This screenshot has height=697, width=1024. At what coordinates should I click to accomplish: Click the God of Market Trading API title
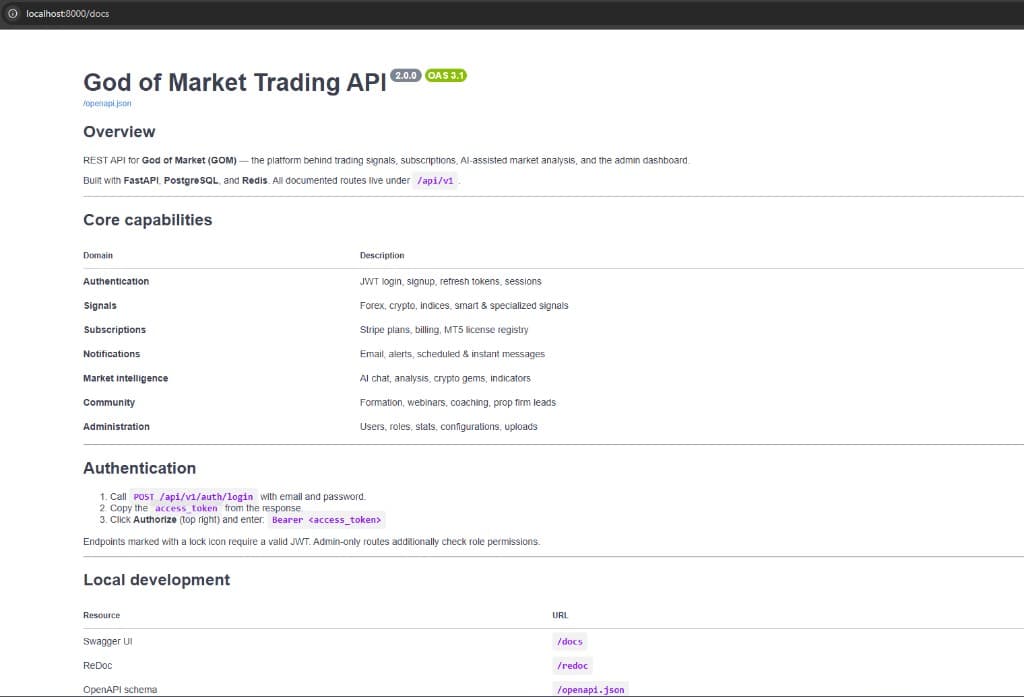point(235,82)
